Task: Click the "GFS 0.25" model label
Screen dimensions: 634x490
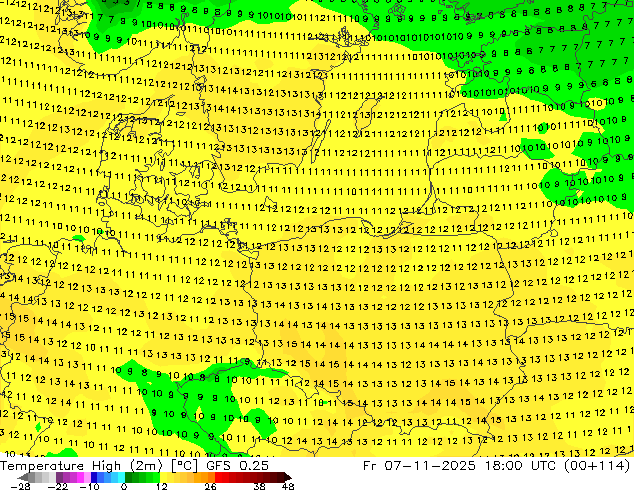Action: pos(237,466)
